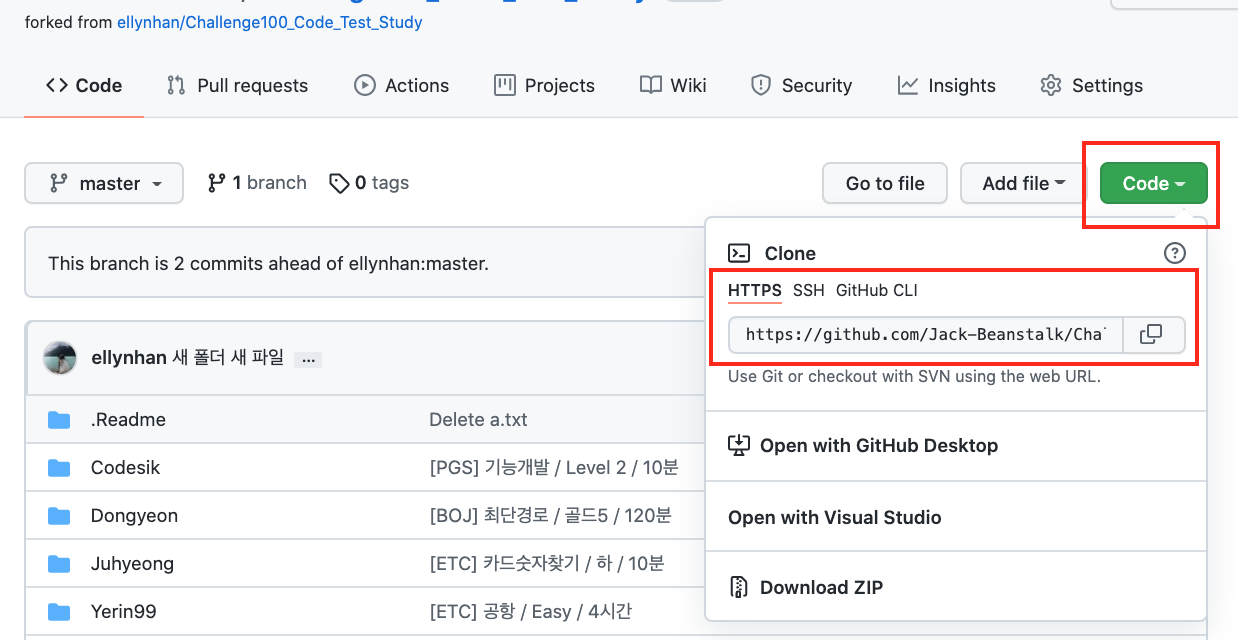
Task: Click the Actions play icon
Action: click(365, 86)
